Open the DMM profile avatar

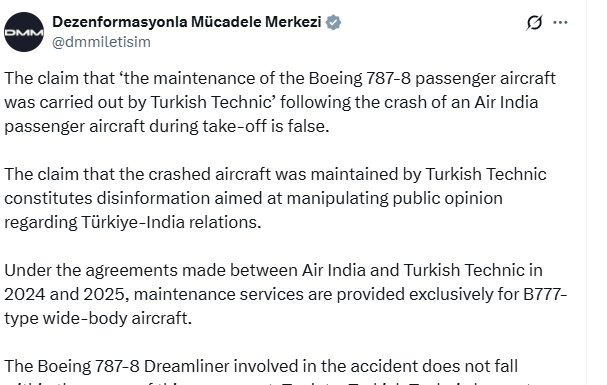24,32
